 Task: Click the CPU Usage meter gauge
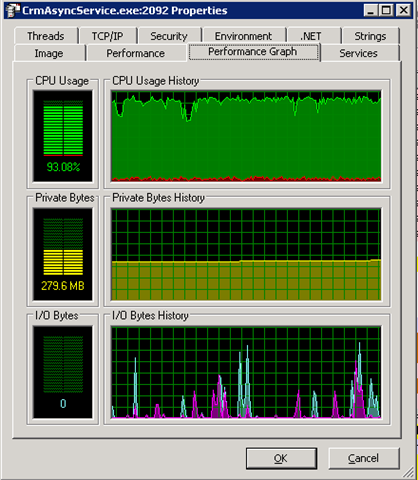point(63,136)
